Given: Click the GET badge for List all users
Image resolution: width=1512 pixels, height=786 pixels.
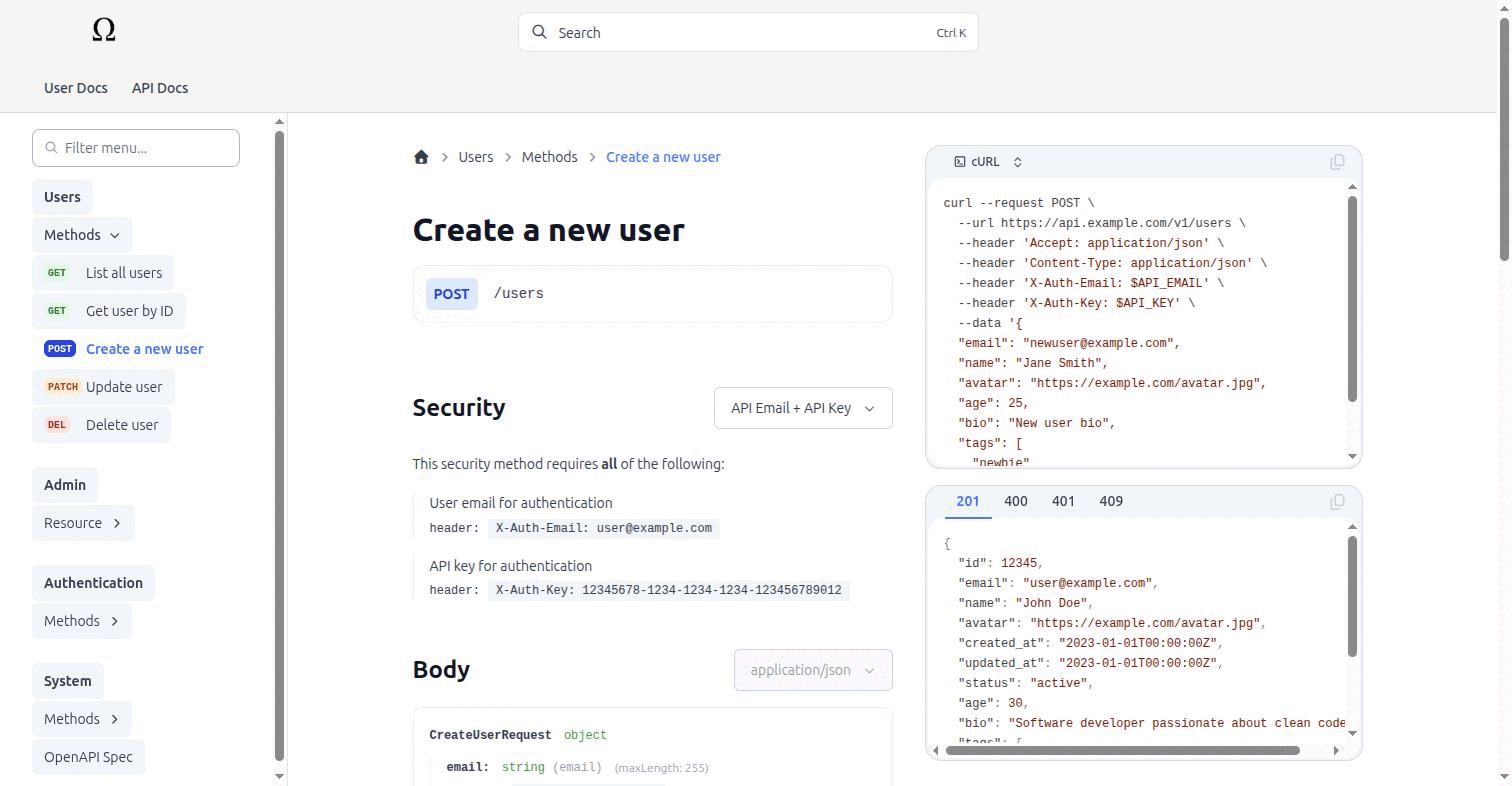Looking at the screenshot, I should coord(57,273).
